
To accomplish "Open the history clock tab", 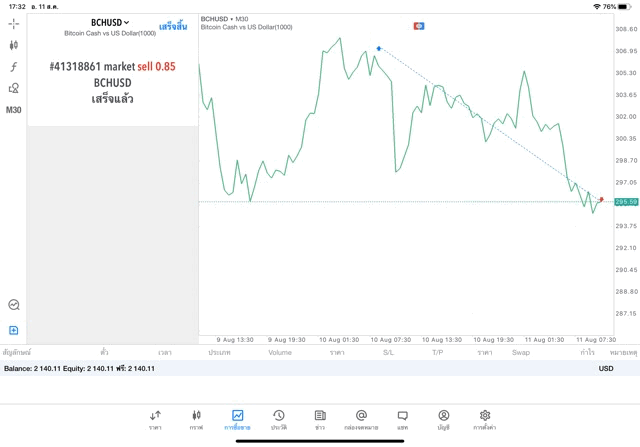I will (x=279, y=420).
